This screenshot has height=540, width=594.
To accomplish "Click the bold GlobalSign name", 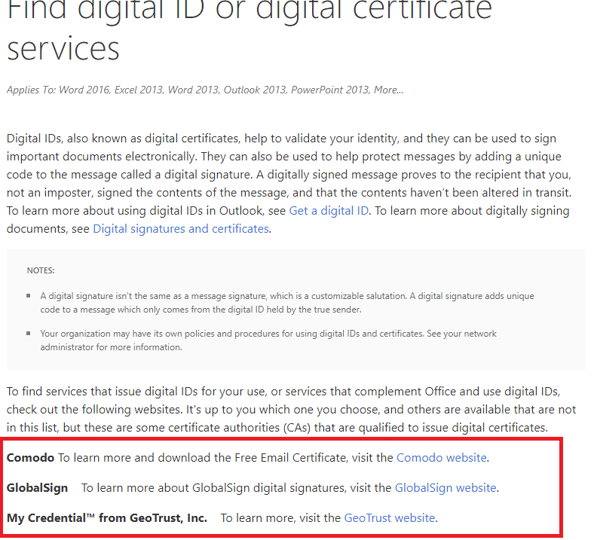I will pyautogui.click(x=37, y=488).
